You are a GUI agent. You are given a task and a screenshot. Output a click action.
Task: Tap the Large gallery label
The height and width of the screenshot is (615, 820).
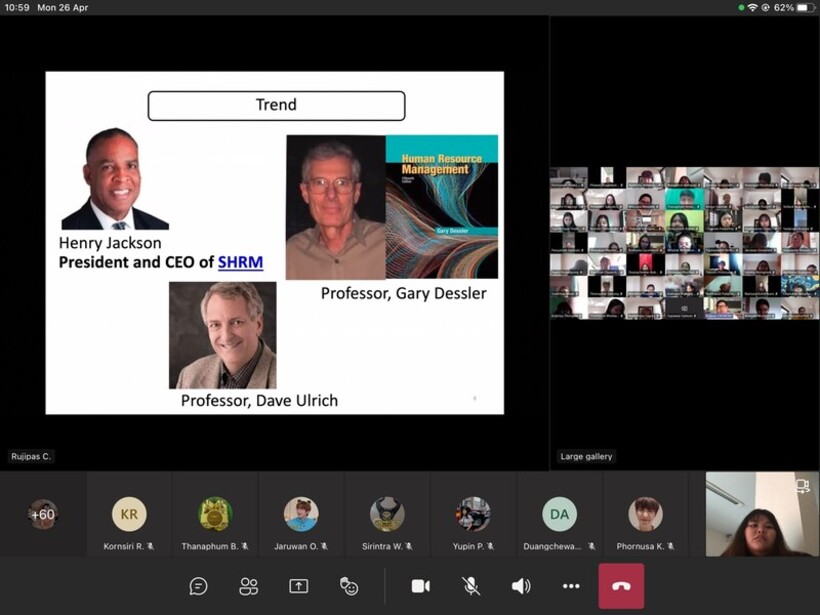[x=586, y=457]
